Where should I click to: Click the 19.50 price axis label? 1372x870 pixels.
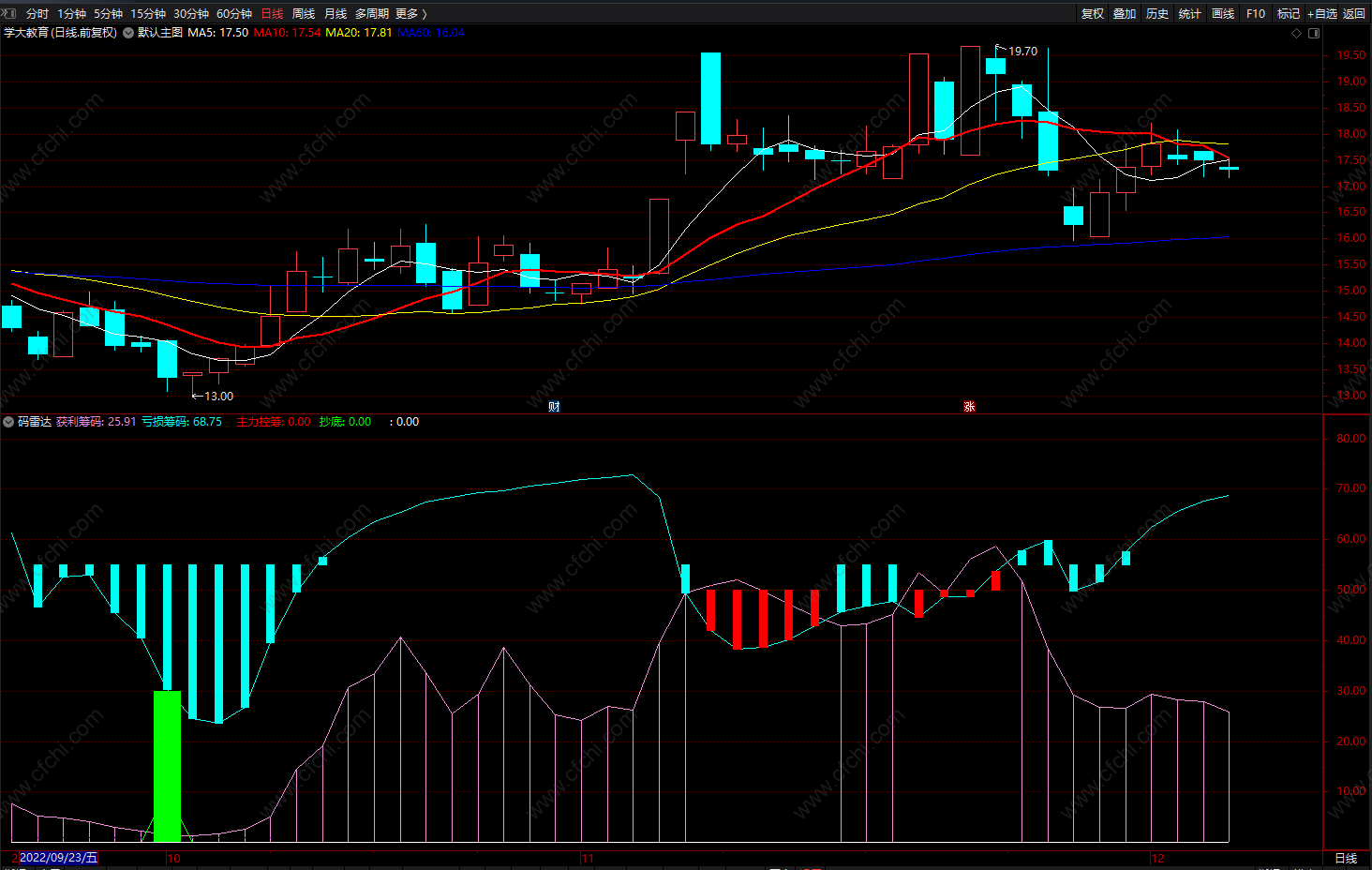point(1351,55)
